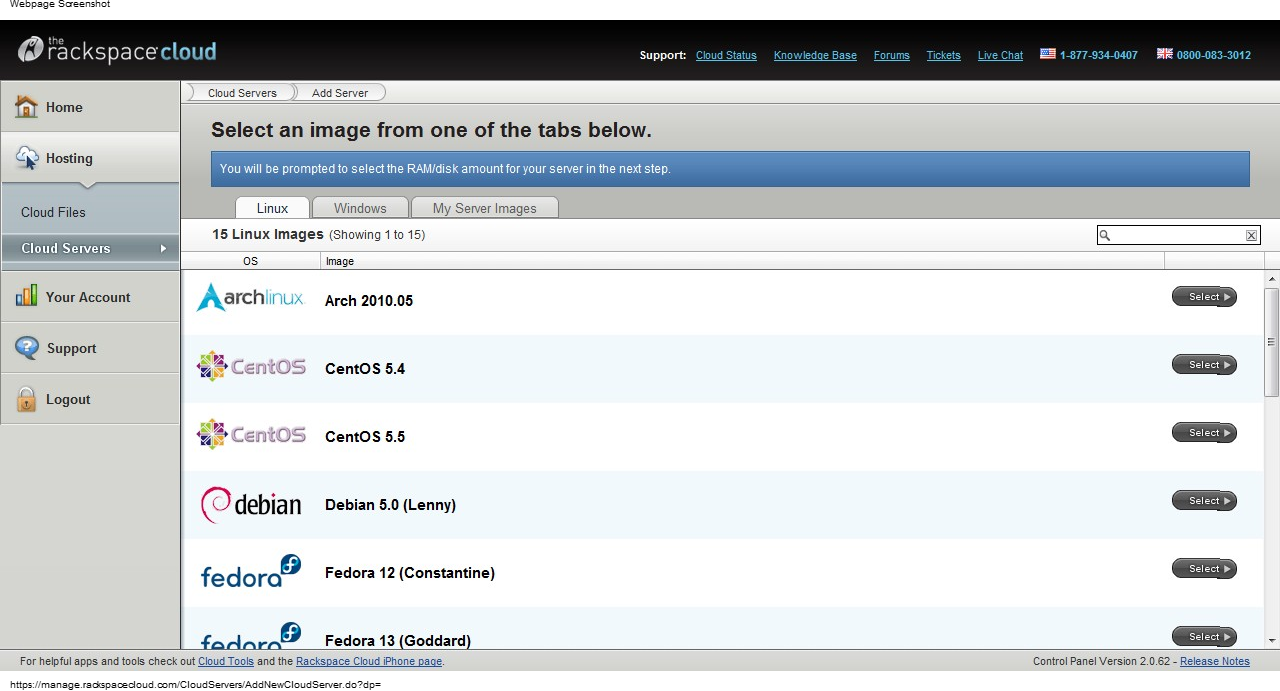
Task: Click the image list scrollbar thumb
Action: click(1272, 342)
